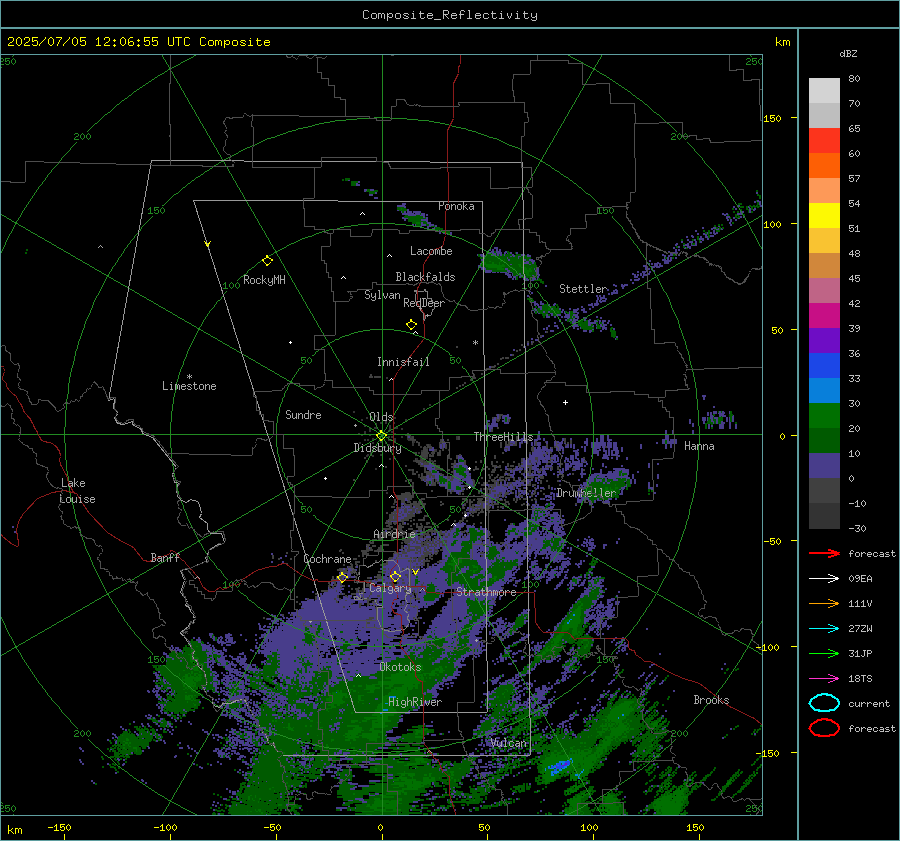Click the Composite_Reflectivity title
Image resolution: width=900 pixels, height=841 pixels.
click(449, 15)
